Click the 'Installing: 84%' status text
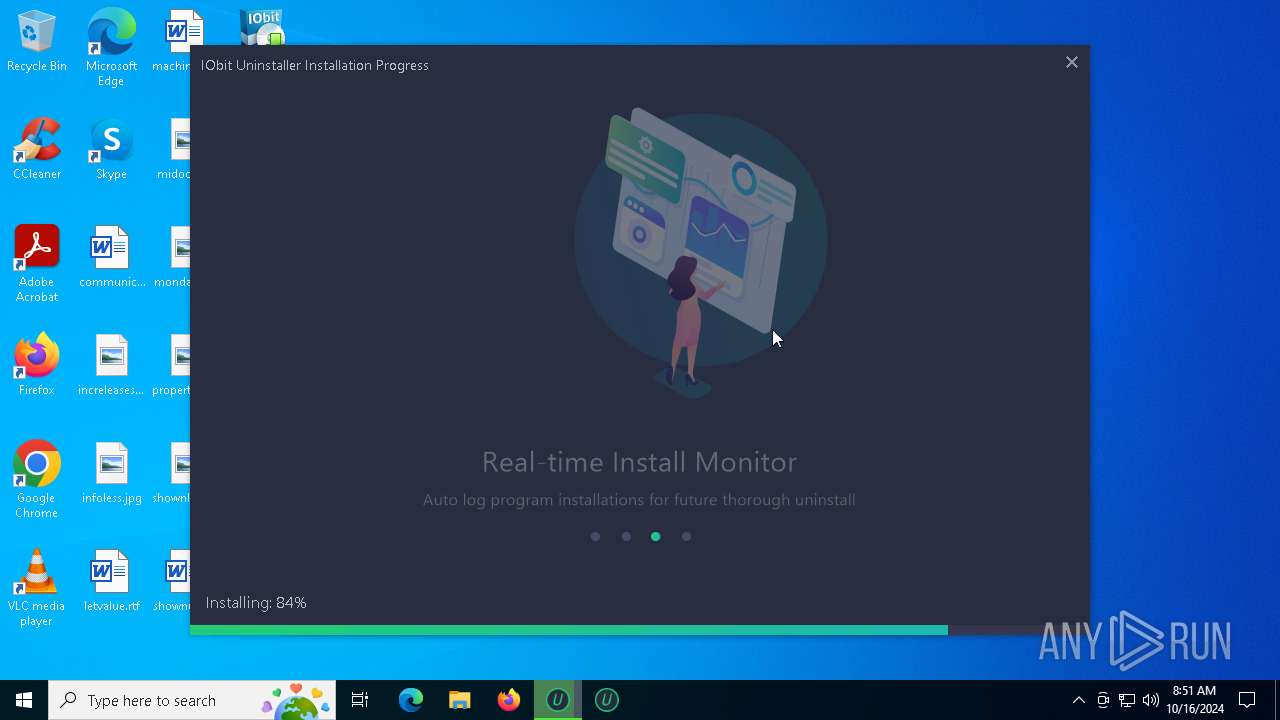Screen dimensions: 1280x720 pos(256,603)
